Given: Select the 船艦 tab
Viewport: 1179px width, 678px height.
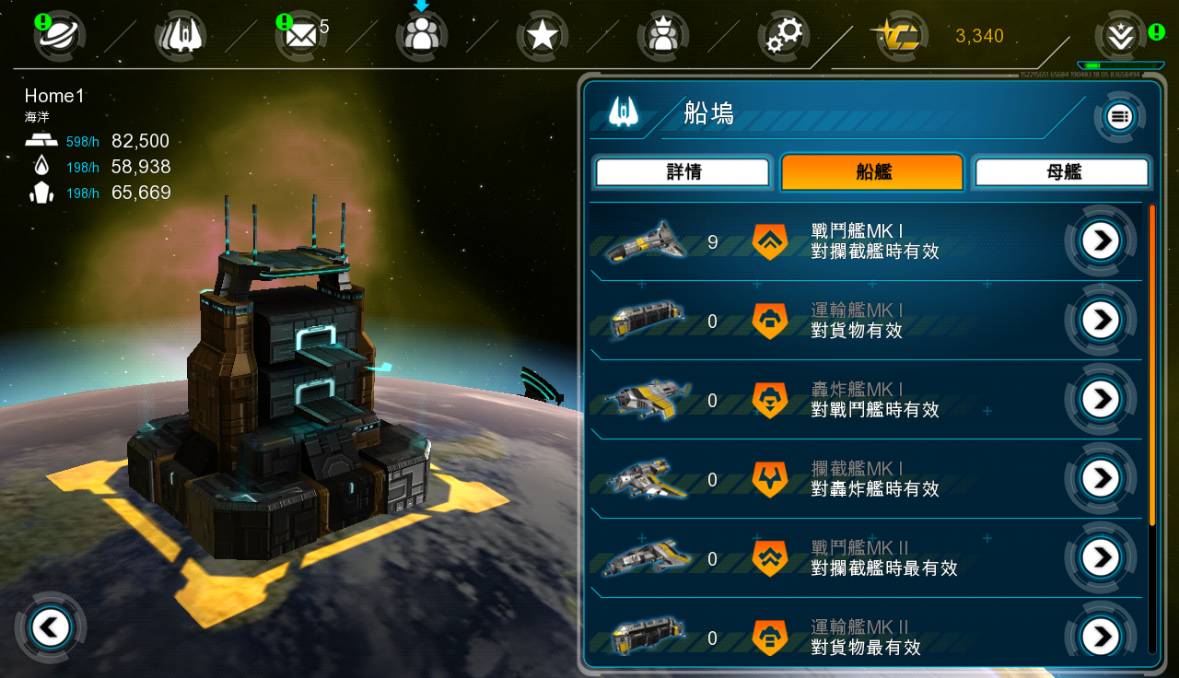Looking at the screenshot, I should [x=872, y=172].
